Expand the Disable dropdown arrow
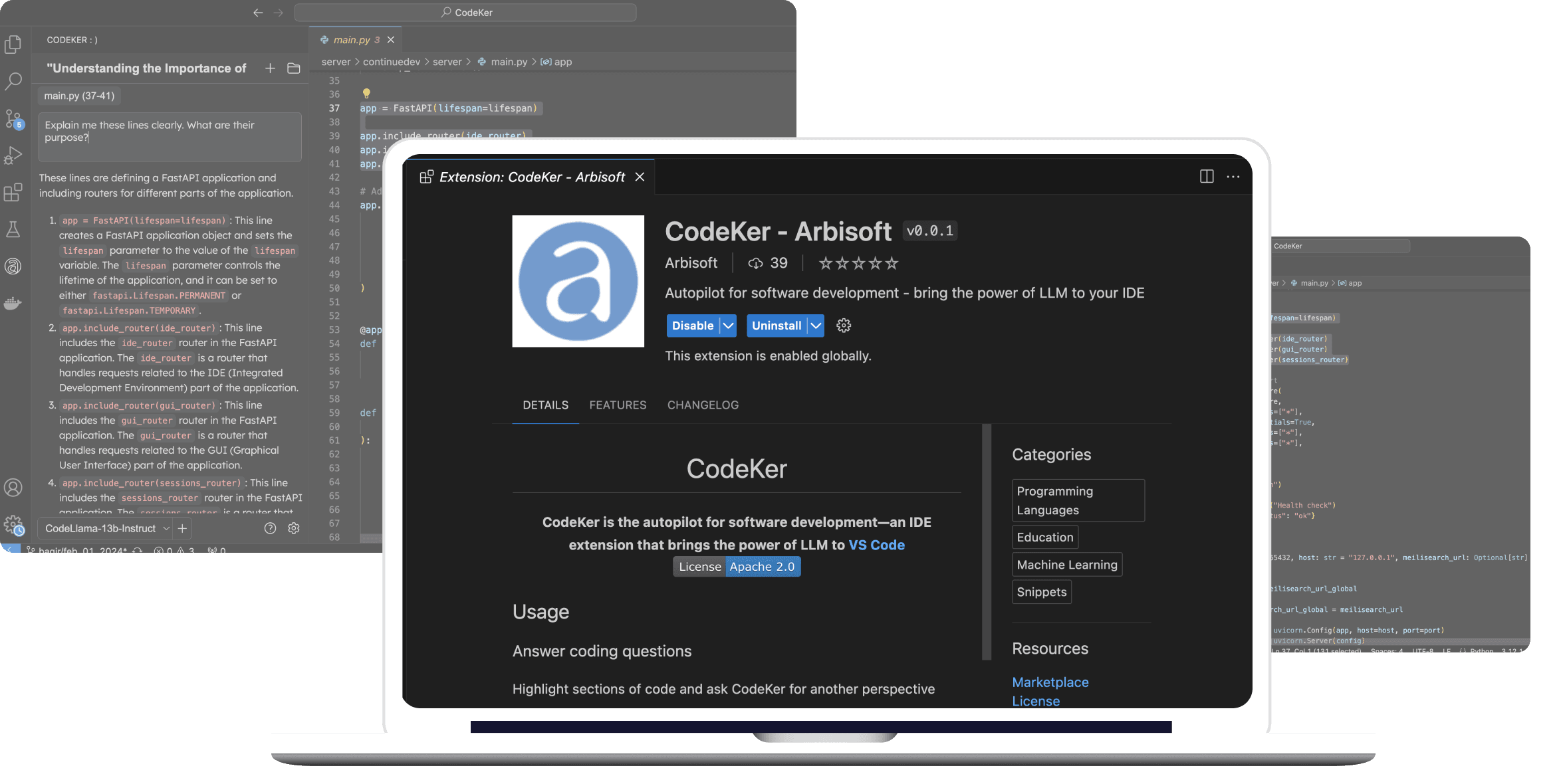Image resolution: width=1565 pixels, height=784 pixels. click(727, 326)
